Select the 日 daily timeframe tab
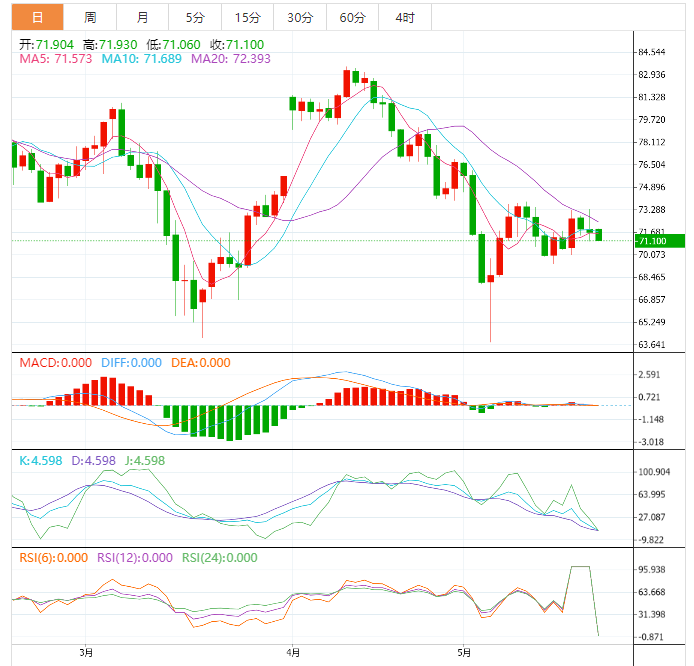Viewport: 694px width, 666px height. (38, 17)
